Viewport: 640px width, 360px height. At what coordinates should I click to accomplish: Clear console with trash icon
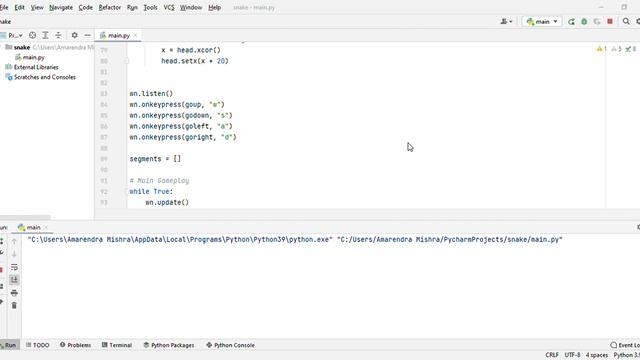[x=14, y=305]
